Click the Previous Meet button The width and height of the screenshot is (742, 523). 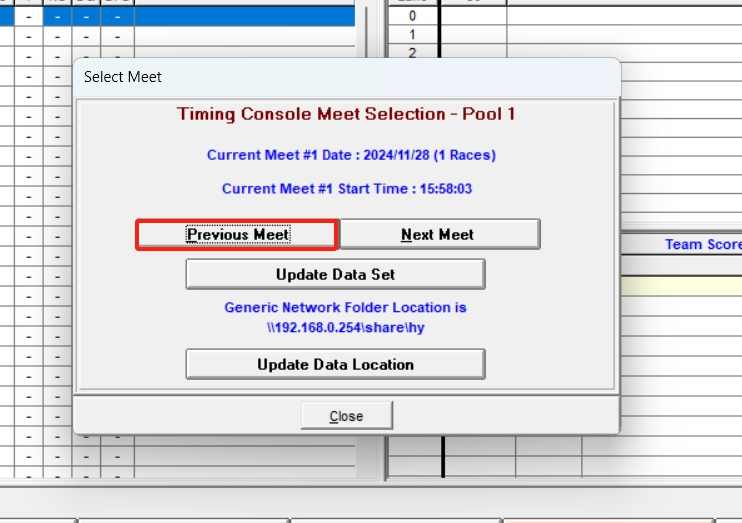click(236, 235)
